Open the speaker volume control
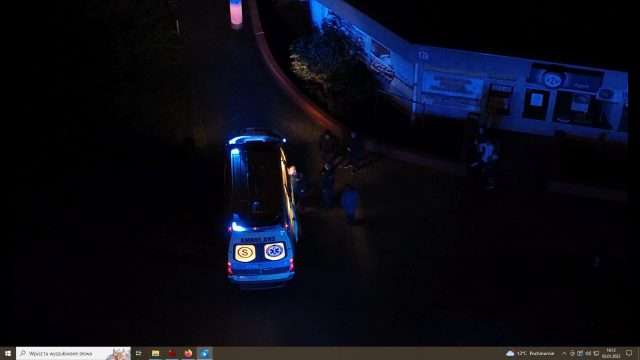 (588, 353)
